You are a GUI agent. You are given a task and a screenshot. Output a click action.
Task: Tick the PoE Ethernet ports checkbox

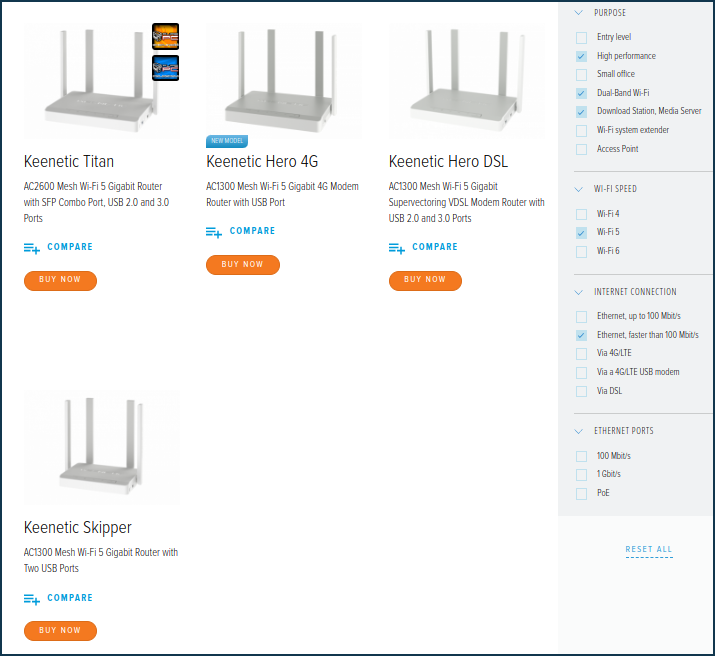581,493
